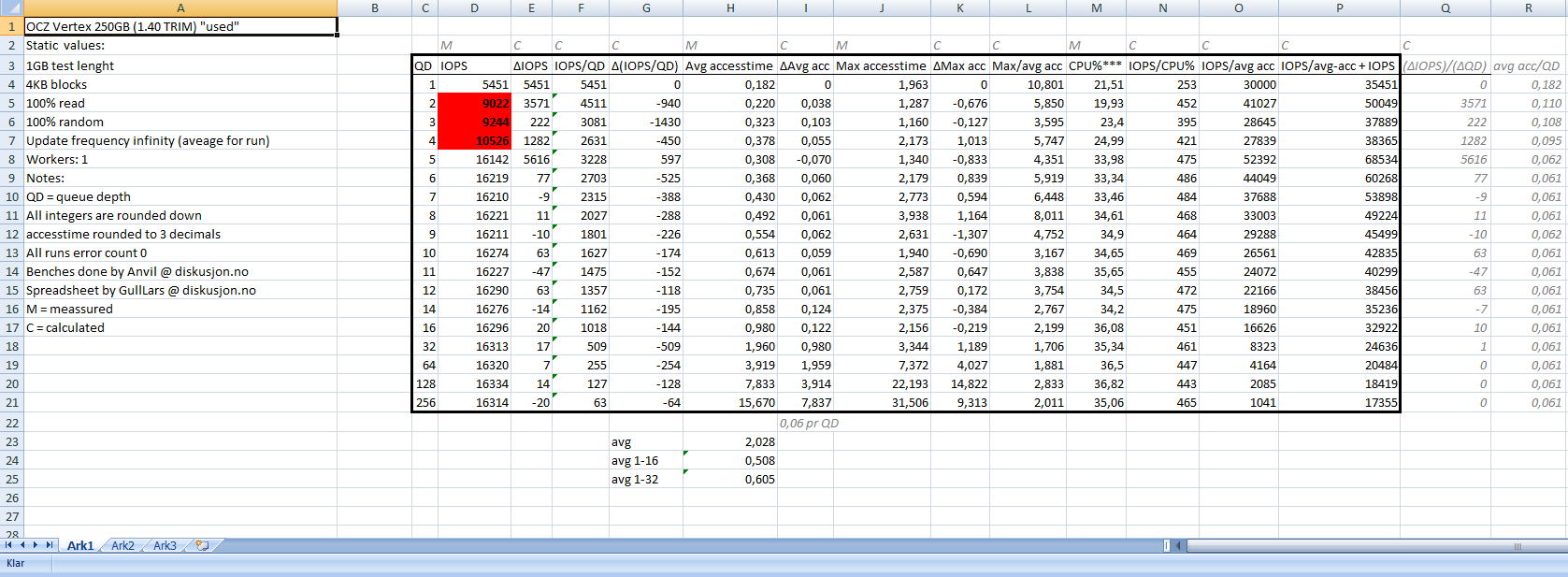Select 'All runs error count 0' cell
The image size is (1568, 577).
click(180, 252)
